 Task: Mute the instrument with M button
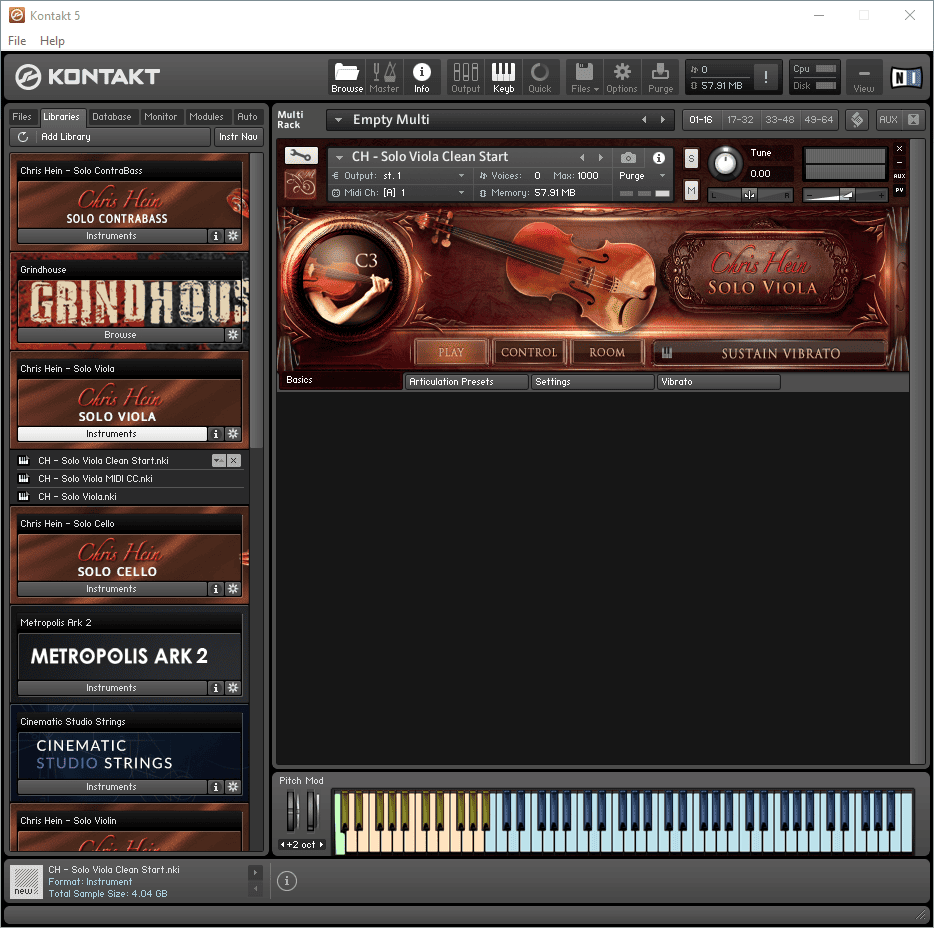coord(691,191)
